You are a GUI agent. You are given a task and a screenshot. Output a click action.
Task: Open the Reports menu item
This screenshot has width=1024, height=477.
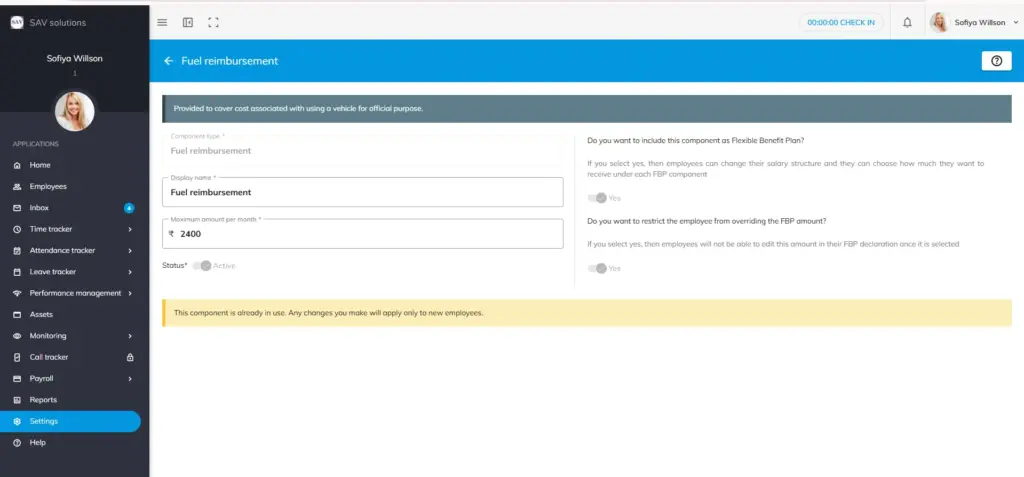click(70, 400)
